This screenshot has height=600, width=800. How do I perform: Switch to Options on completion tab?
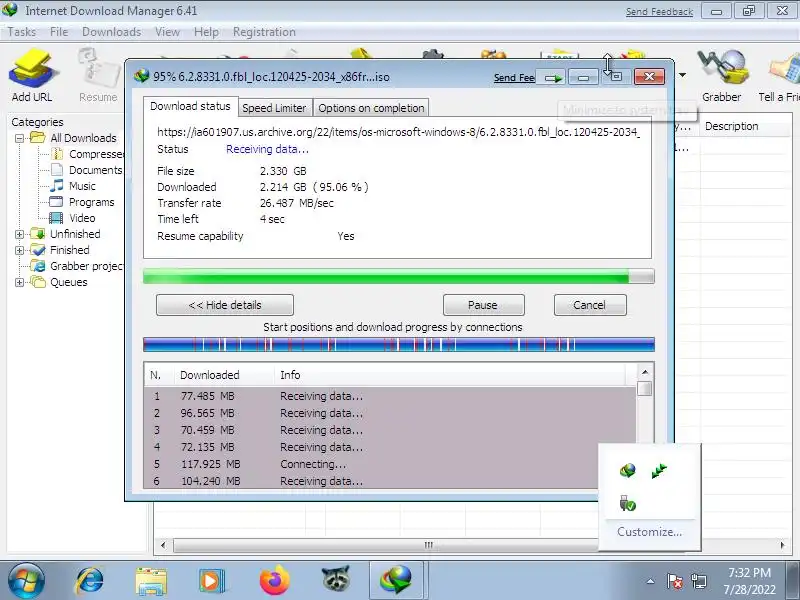tap(371, 108)
